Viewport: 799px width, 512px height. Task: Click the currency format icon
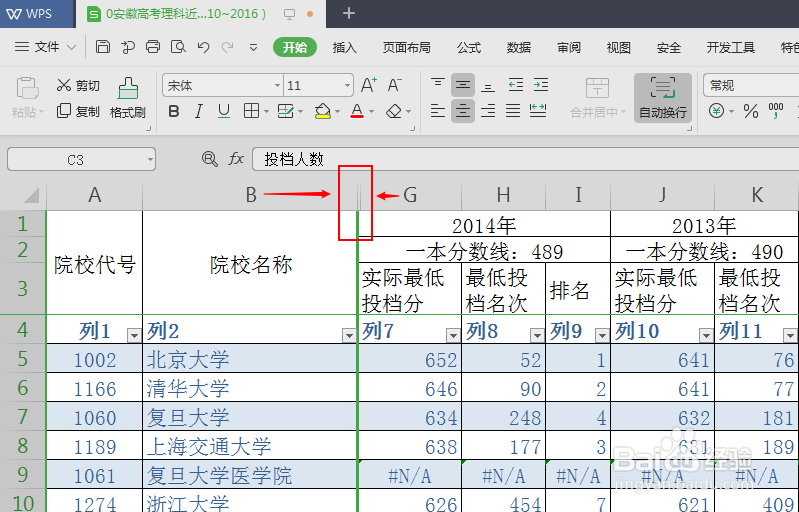[x=716, y=111]
